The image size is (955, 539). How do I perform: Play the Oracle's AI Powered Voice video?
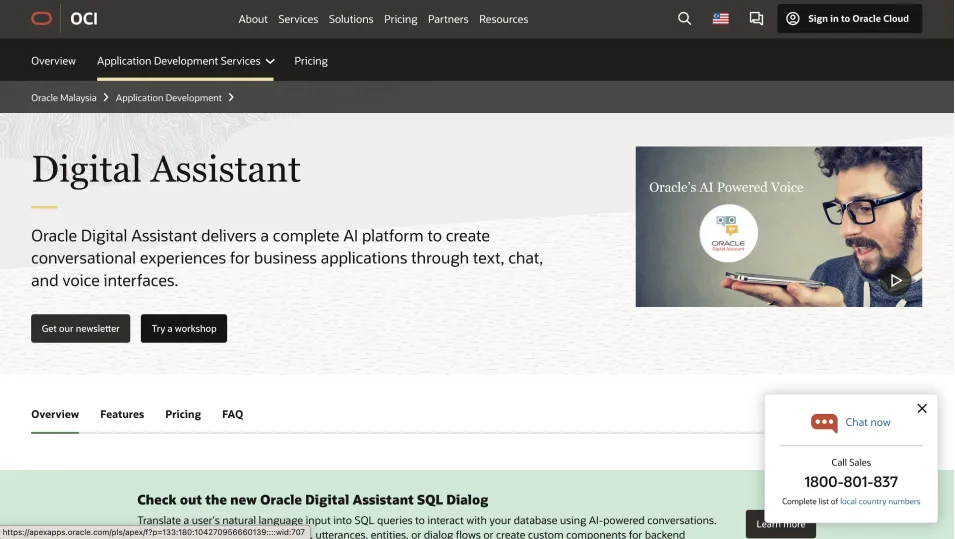(x=895, y=280)
